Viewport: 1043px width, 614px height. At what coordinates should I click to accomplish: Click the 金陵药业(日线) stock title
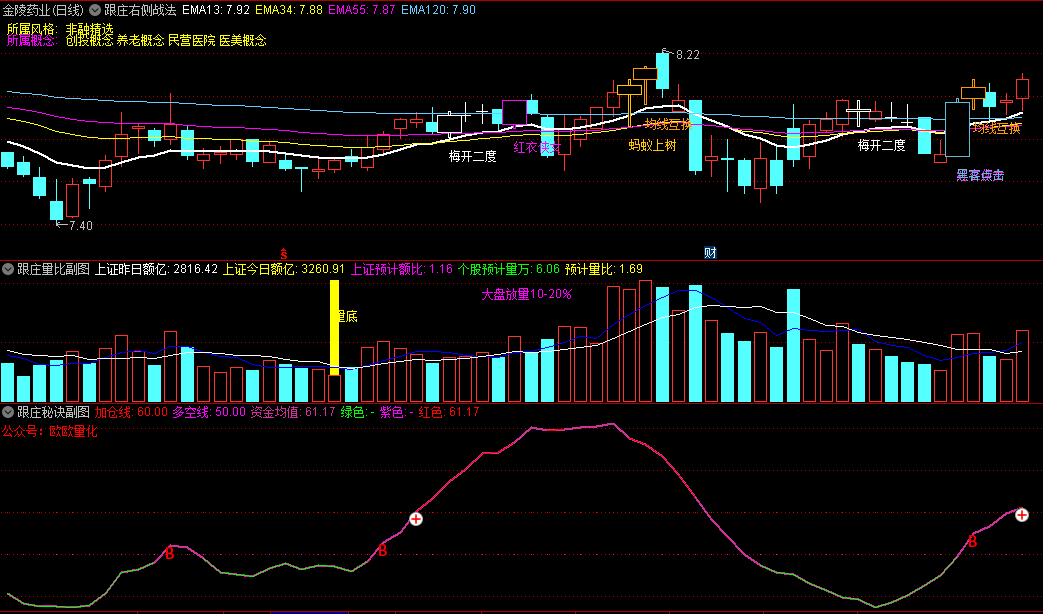(43, 10)
